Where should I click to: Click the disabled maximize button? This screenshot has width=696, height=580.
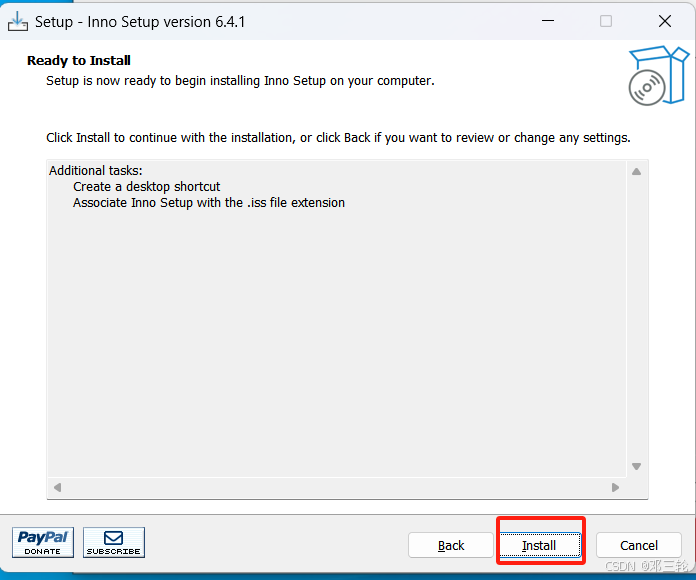point(605,21)
